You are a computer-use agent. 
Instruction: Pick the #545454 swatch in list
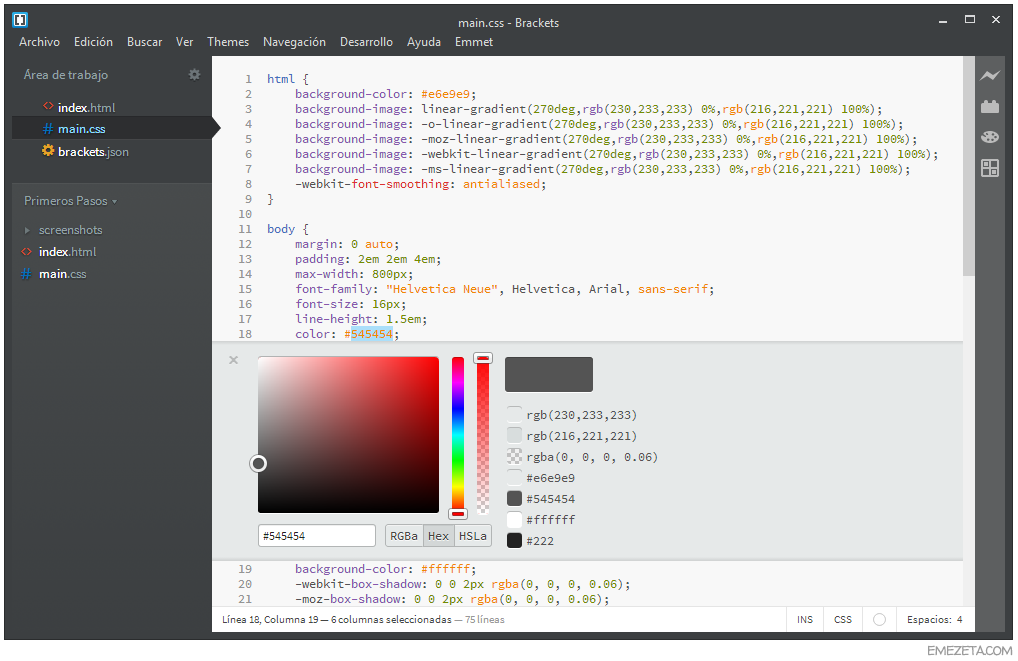514,498
